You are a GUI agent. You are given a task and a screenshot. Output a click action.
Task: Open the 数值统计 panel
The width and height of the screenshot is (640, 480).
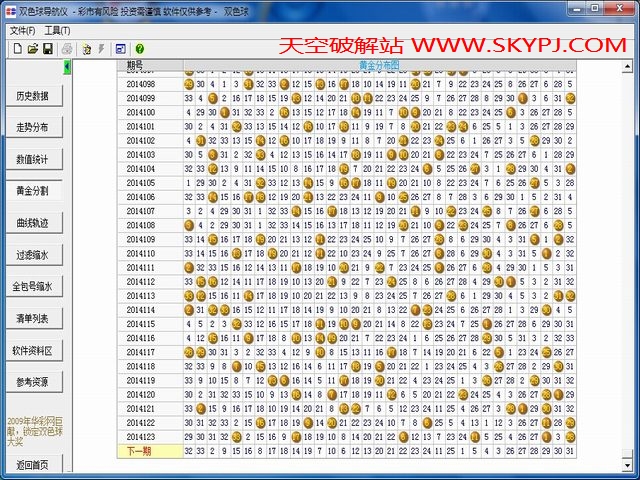pyautogui.click(x=33, y=160)
